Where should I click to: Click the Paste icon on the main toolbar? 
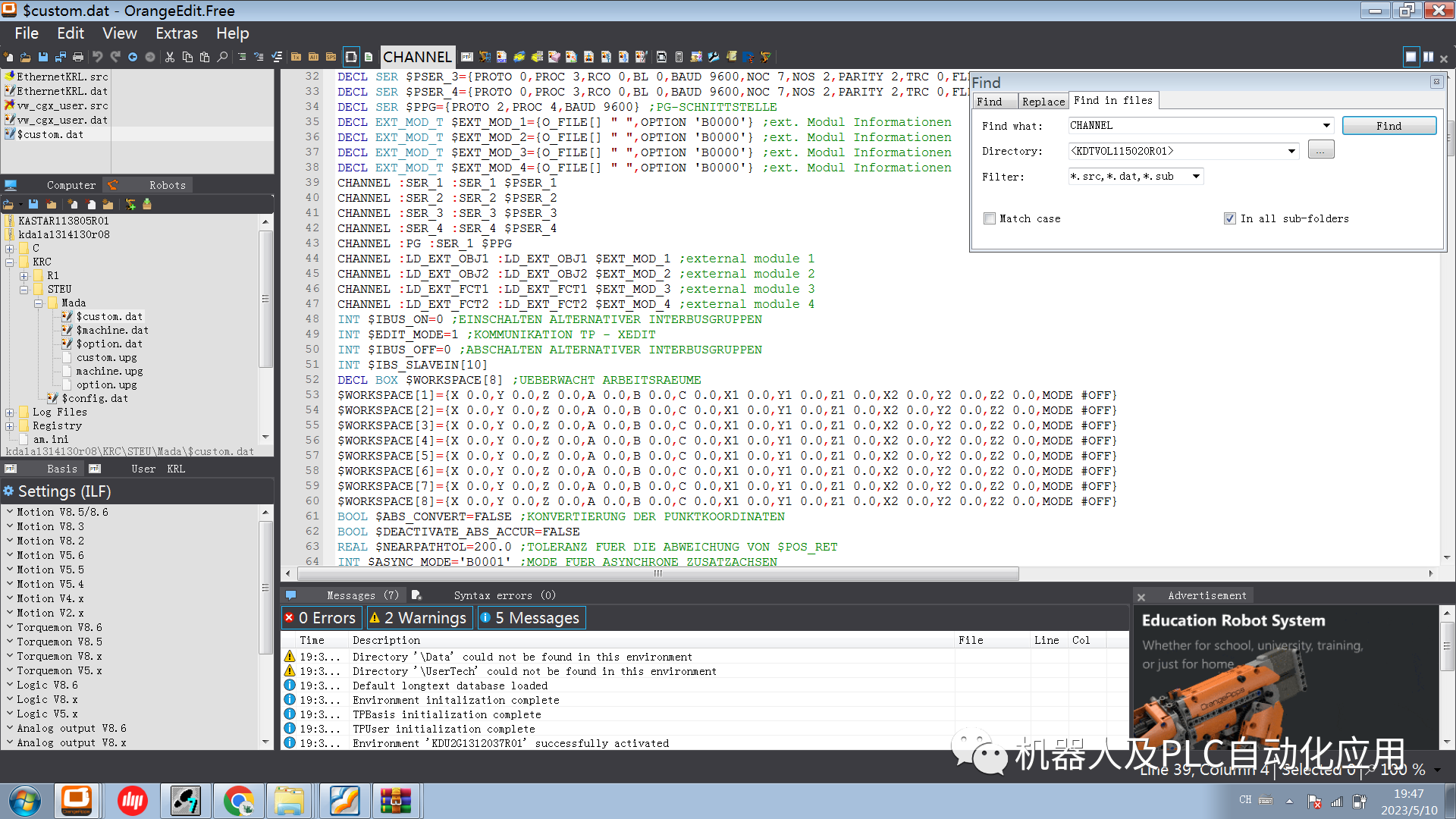click(x=205, y=57)
